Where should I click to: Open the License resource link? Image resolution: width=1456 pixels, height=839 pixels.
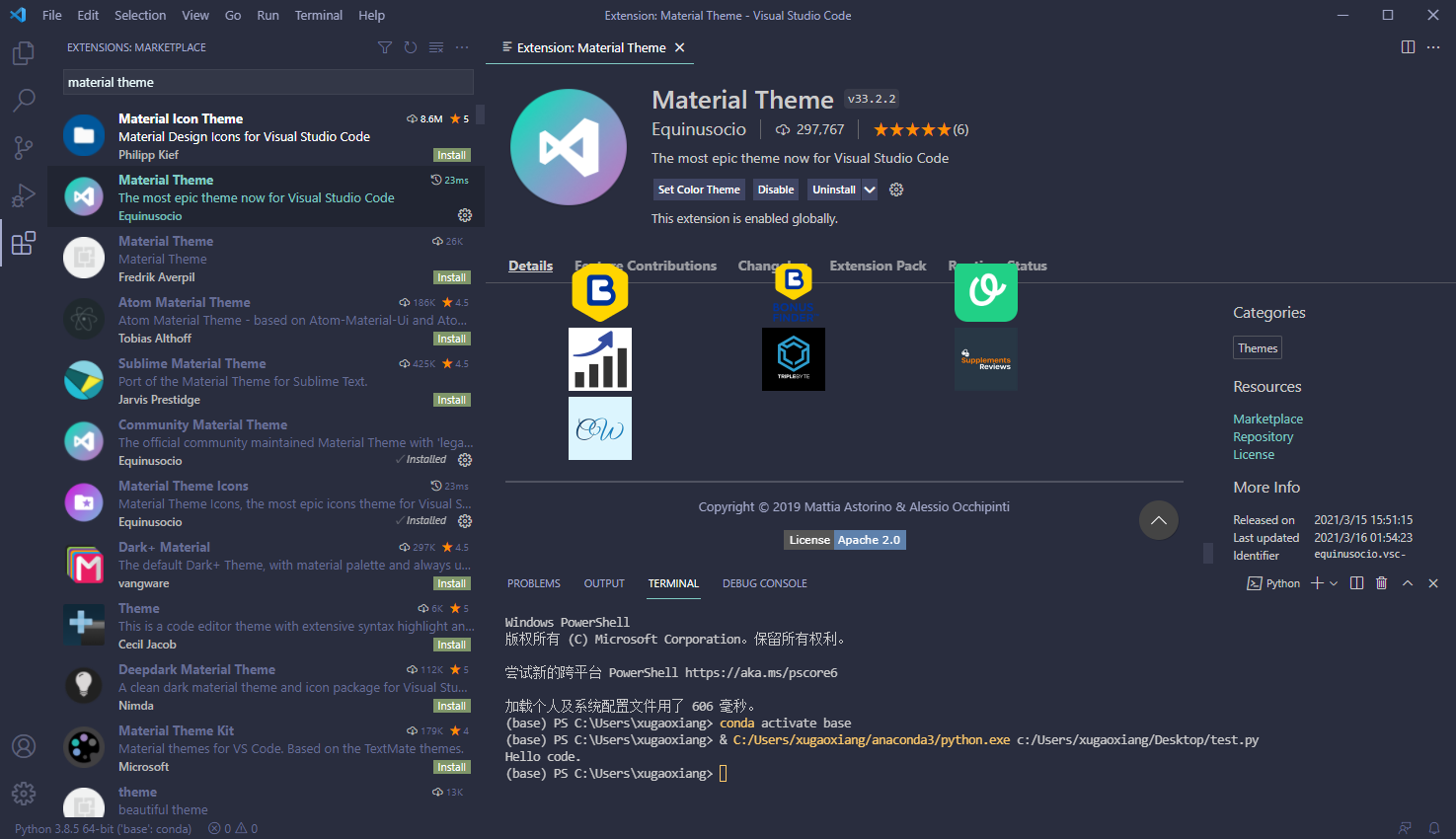[1254, 454]
